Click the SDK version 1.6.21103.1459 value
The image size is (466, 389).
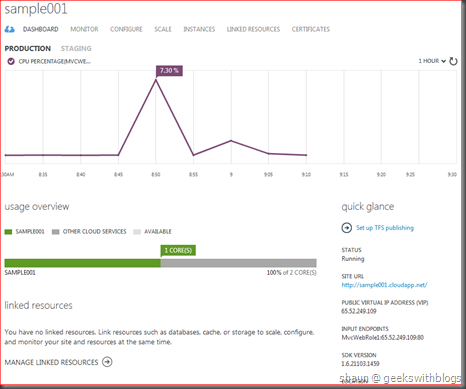(360, 364)
